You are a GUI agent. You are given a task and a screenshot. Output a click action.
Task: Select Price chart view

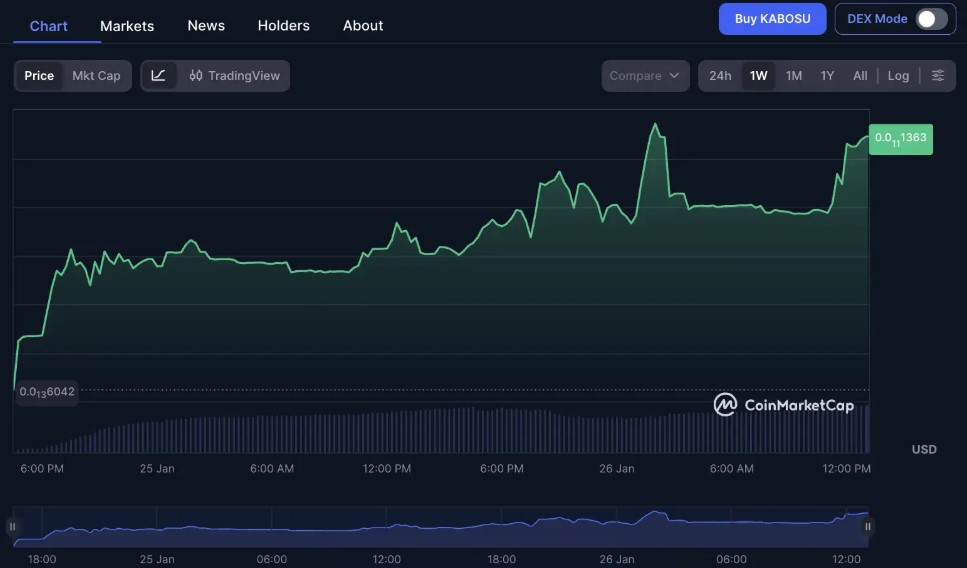39,76
